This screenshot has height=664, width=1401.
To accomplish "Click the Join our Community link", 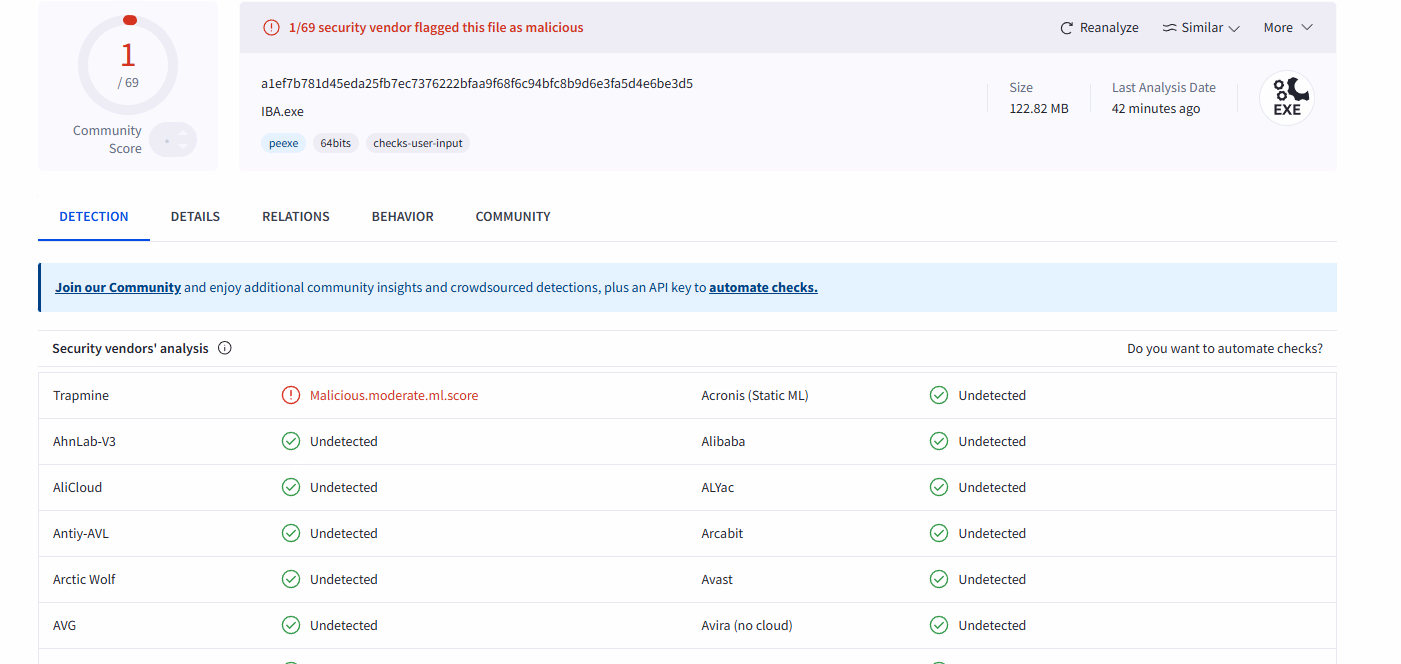I will point(118,287).
